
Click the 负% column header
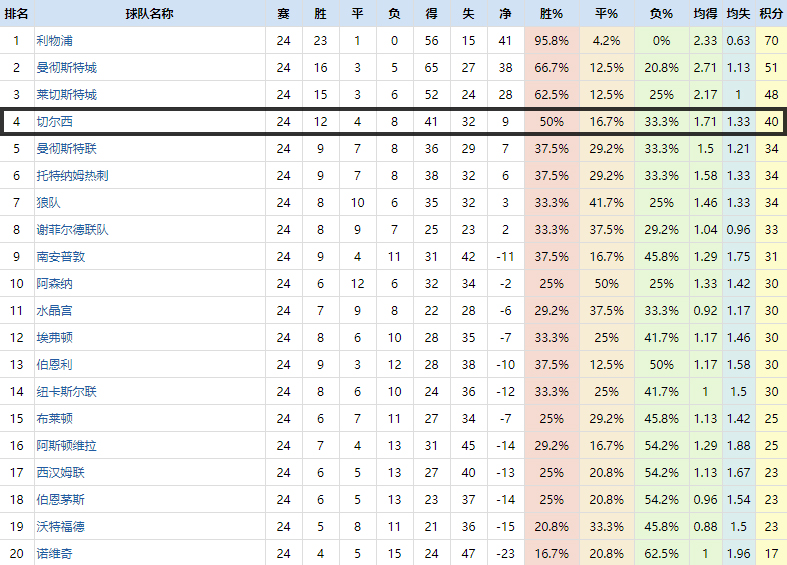(661, 14)
